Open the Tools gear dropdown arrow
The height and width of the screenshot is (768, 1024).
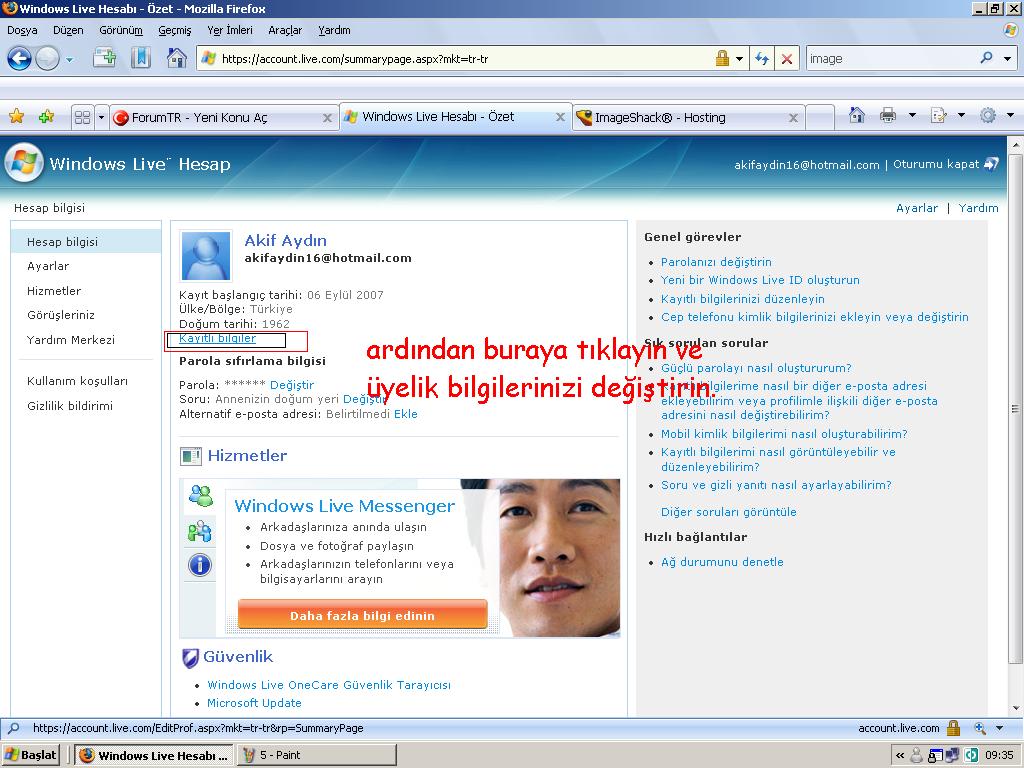1010,116
